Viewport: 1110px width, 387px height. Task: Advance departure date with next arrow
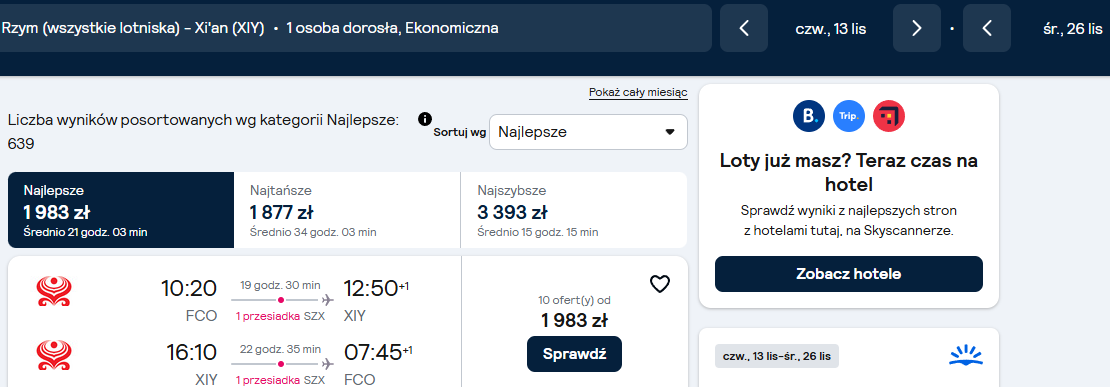[917, 28]
